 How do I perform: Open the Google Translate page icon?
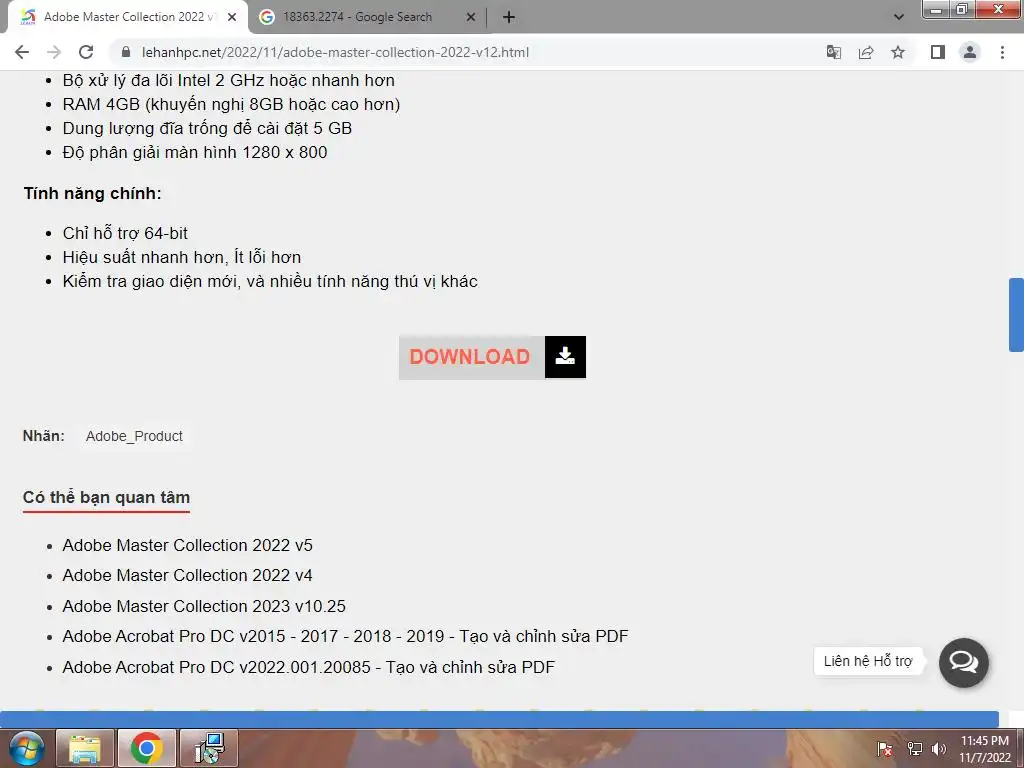[x=833, y=52]
